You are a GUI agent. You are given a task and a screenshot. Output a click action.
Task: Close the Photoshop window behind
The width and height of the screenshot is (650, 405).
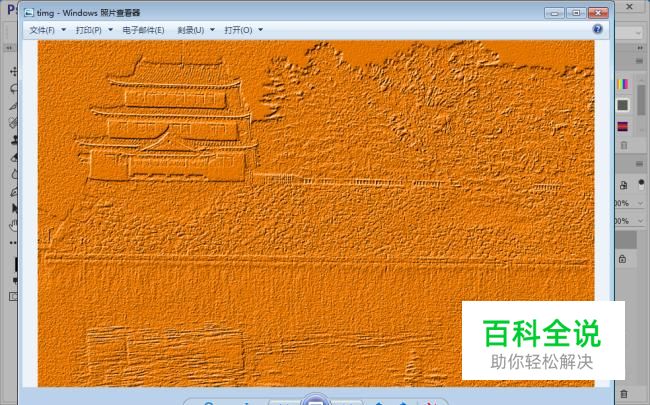click(x=629, y=7)
